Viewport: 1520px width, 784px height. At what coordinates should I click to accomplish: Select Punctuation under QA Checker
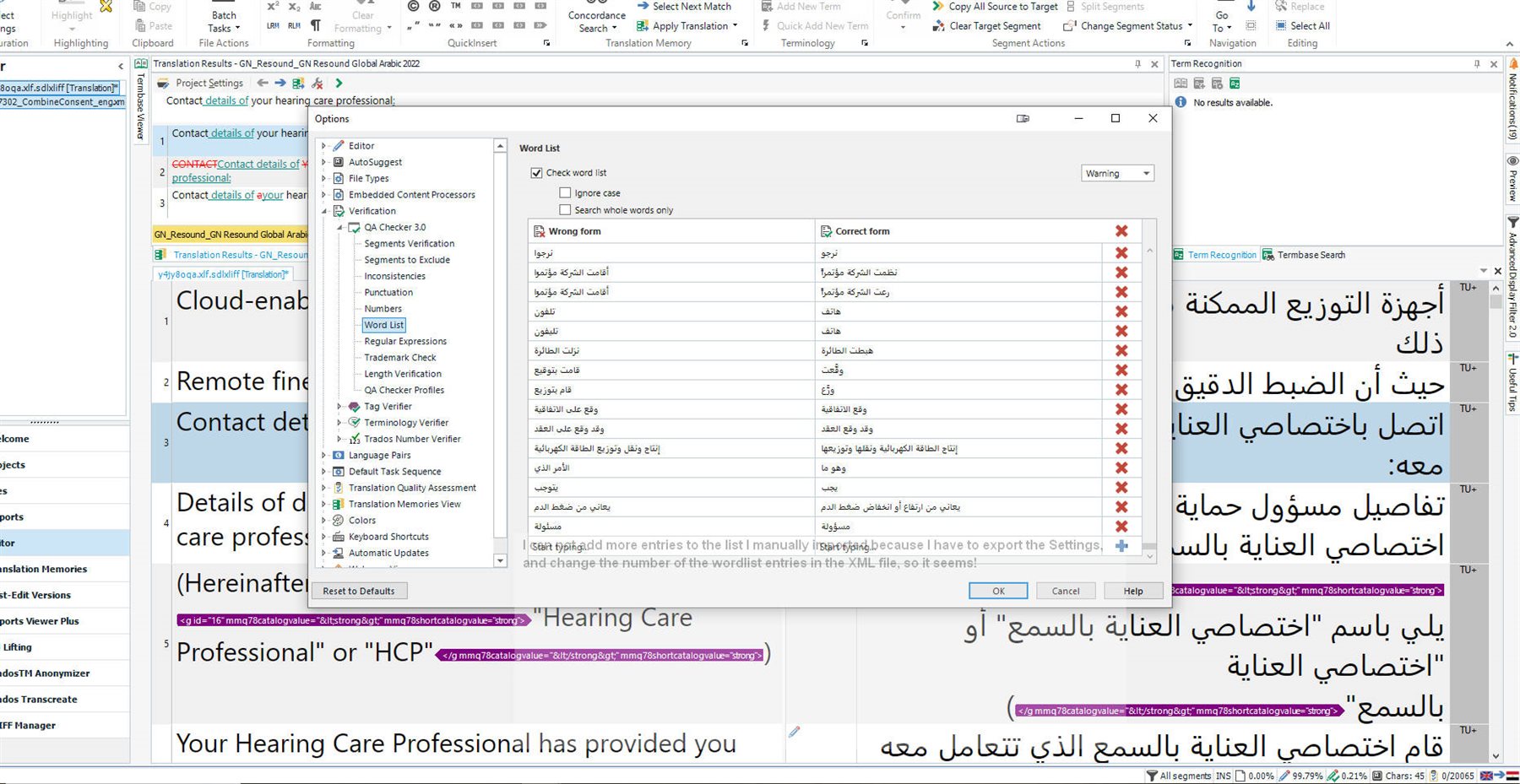point(388,293)
